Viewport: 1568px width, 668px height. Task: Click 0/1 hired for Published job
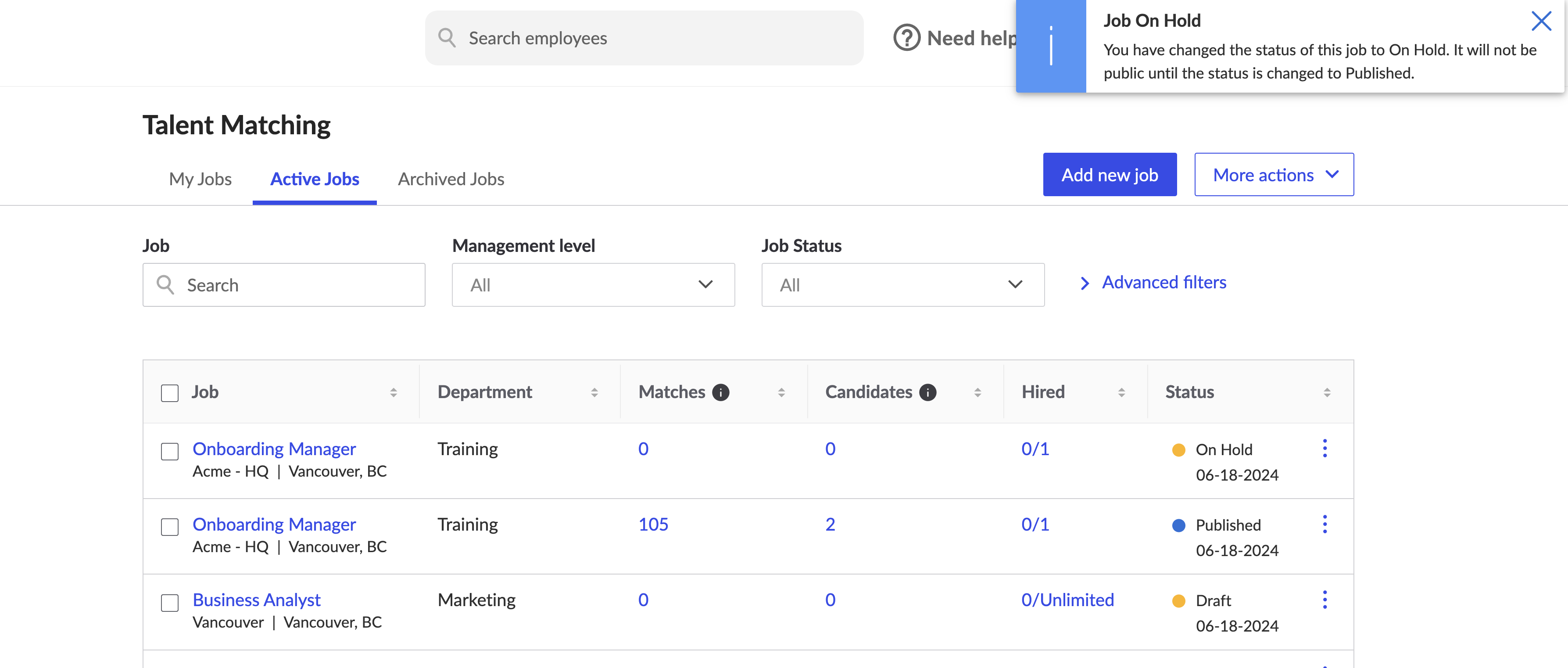coord(1035,524)
